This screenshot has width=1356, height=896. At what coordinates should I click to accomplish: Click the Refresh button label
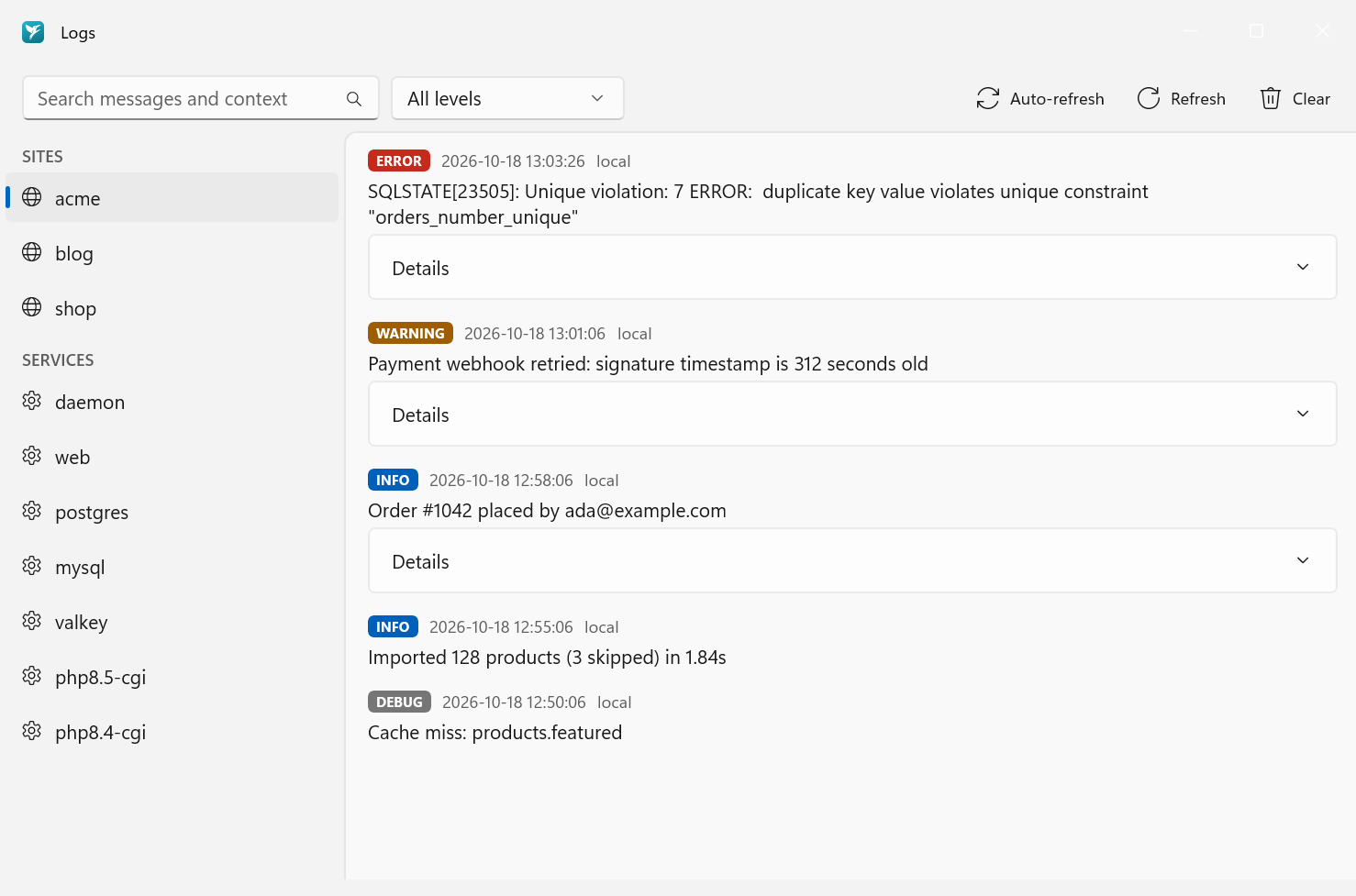tap(1197, 99)
